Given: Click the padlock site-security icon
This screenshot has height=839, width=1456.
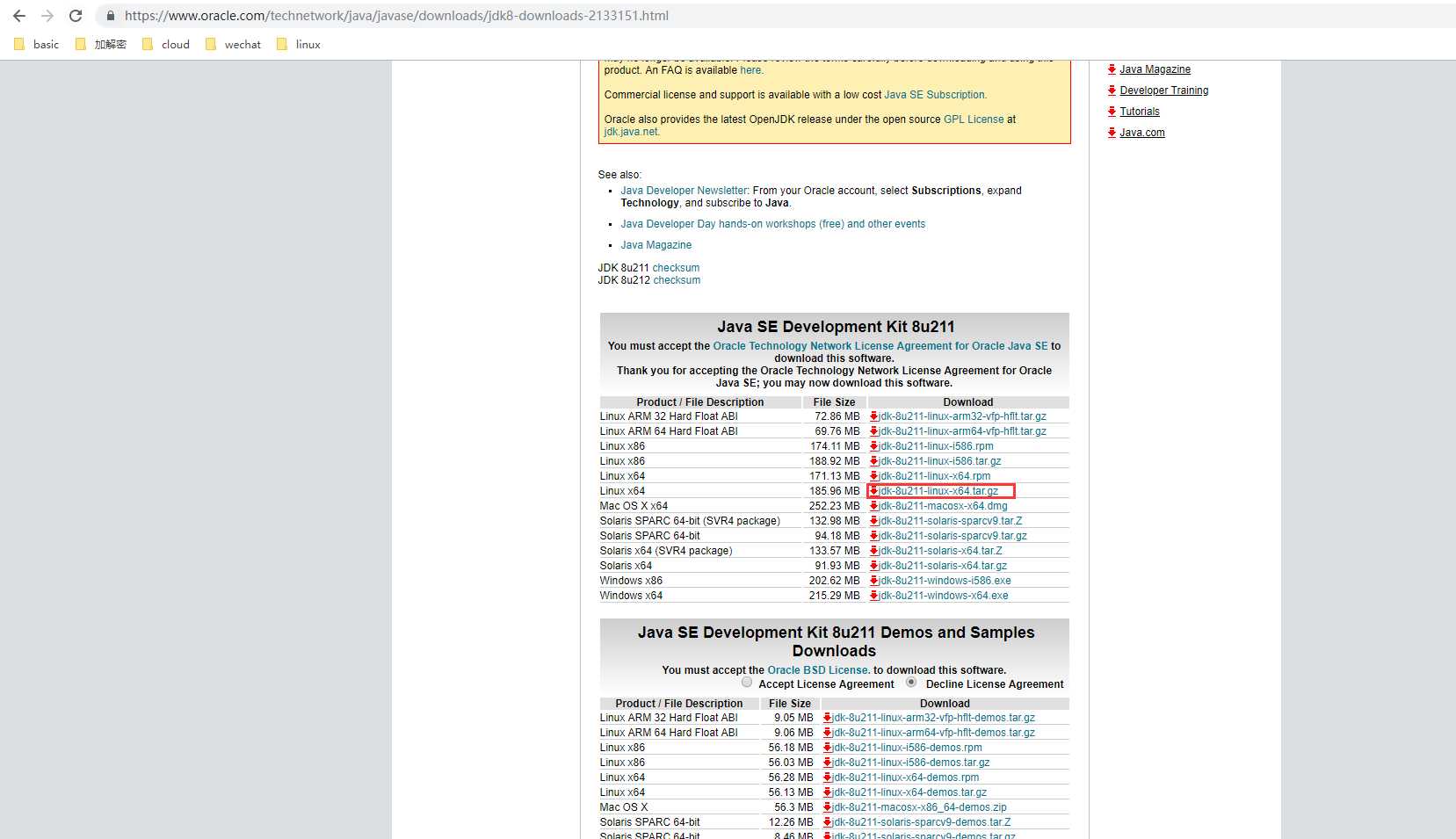Looking at the screenshot, I should [110, 16].
